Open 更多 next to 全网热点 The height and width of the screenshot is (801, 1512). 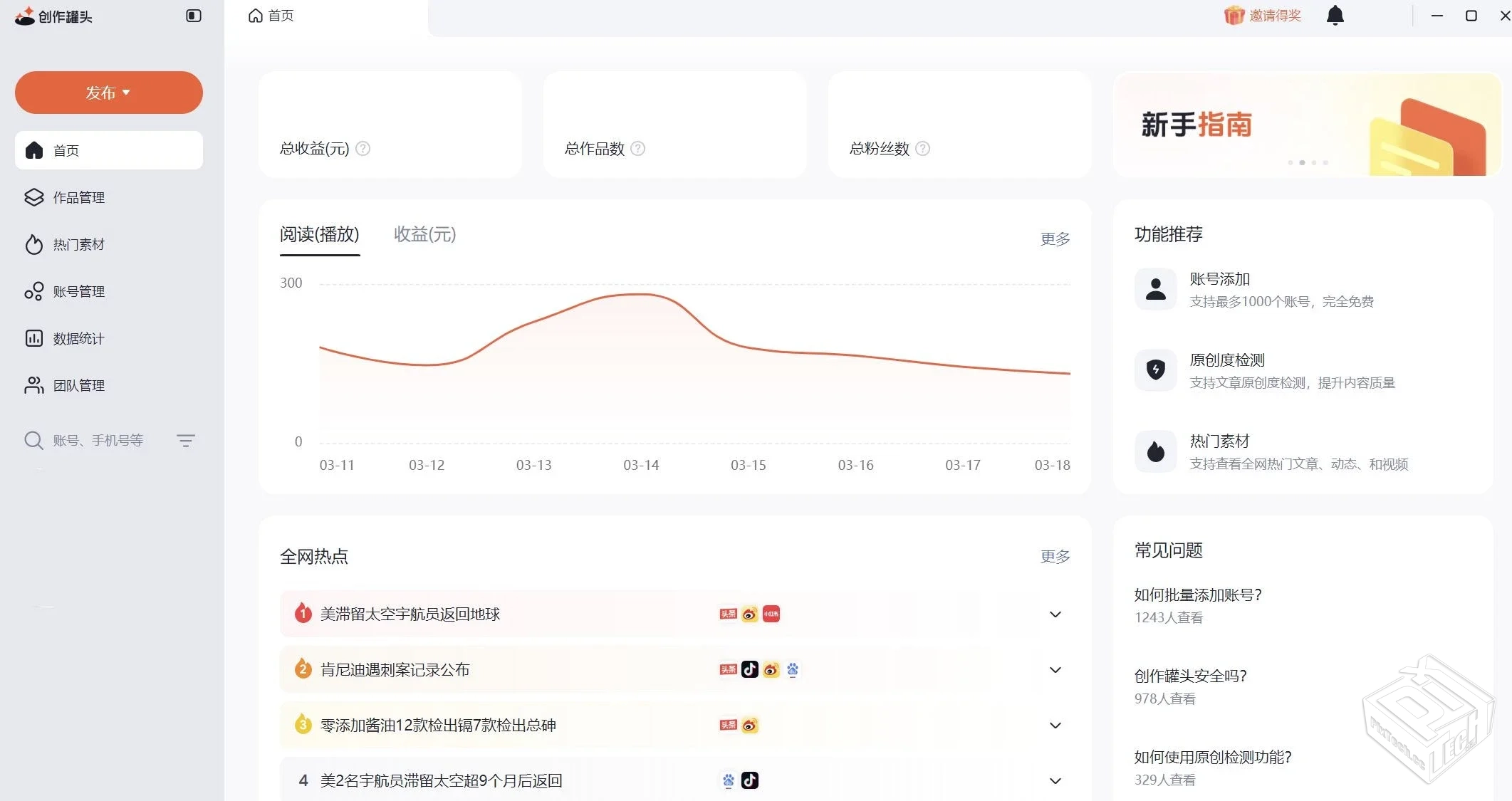pos(1054,556)
